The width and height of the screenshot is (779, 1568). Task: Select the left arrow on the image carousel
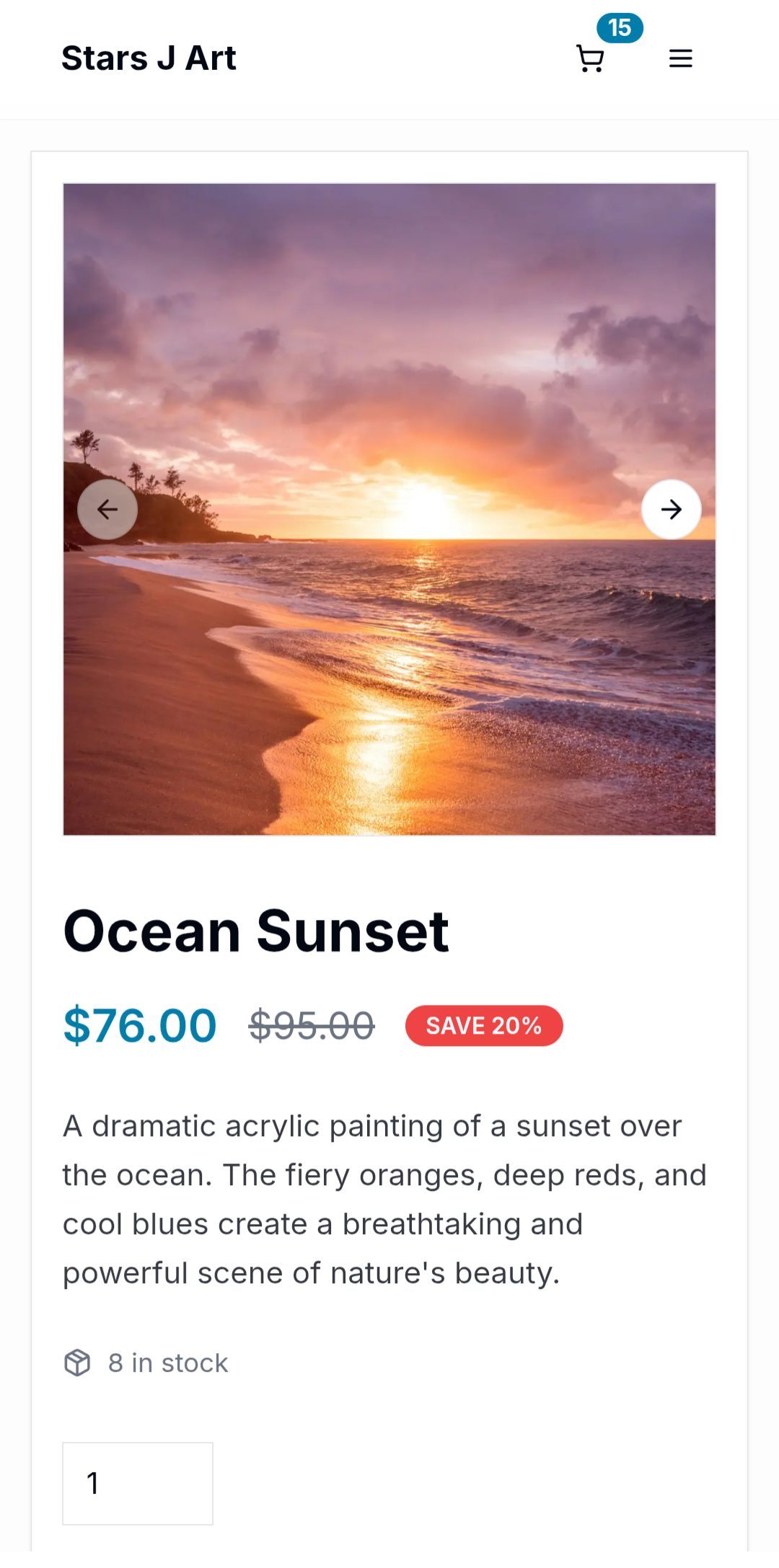[x=107, y=508]
